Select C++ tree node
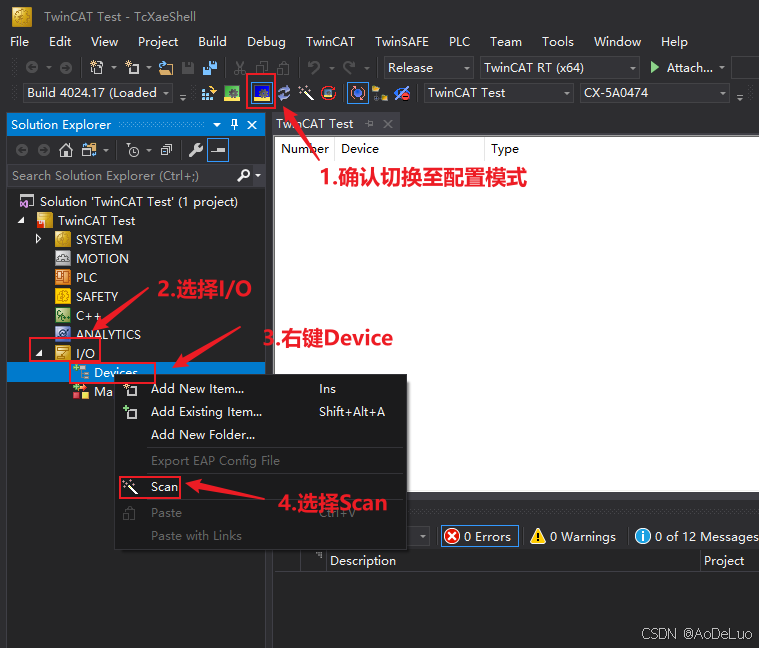Viewport: 759px width, 648px height. [x=78, y=316]
